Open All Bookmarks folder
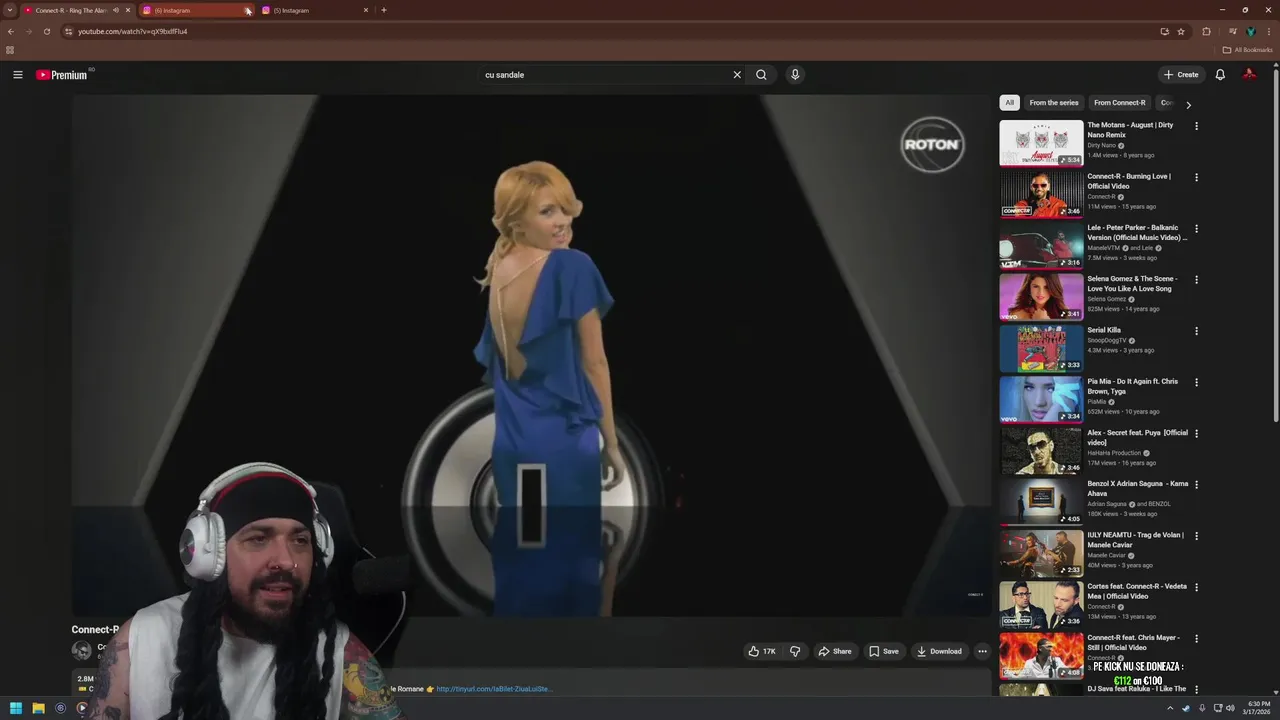The width and height of the screenshot is (1280, 720). pyautogui.click(x=1247, y=50)
